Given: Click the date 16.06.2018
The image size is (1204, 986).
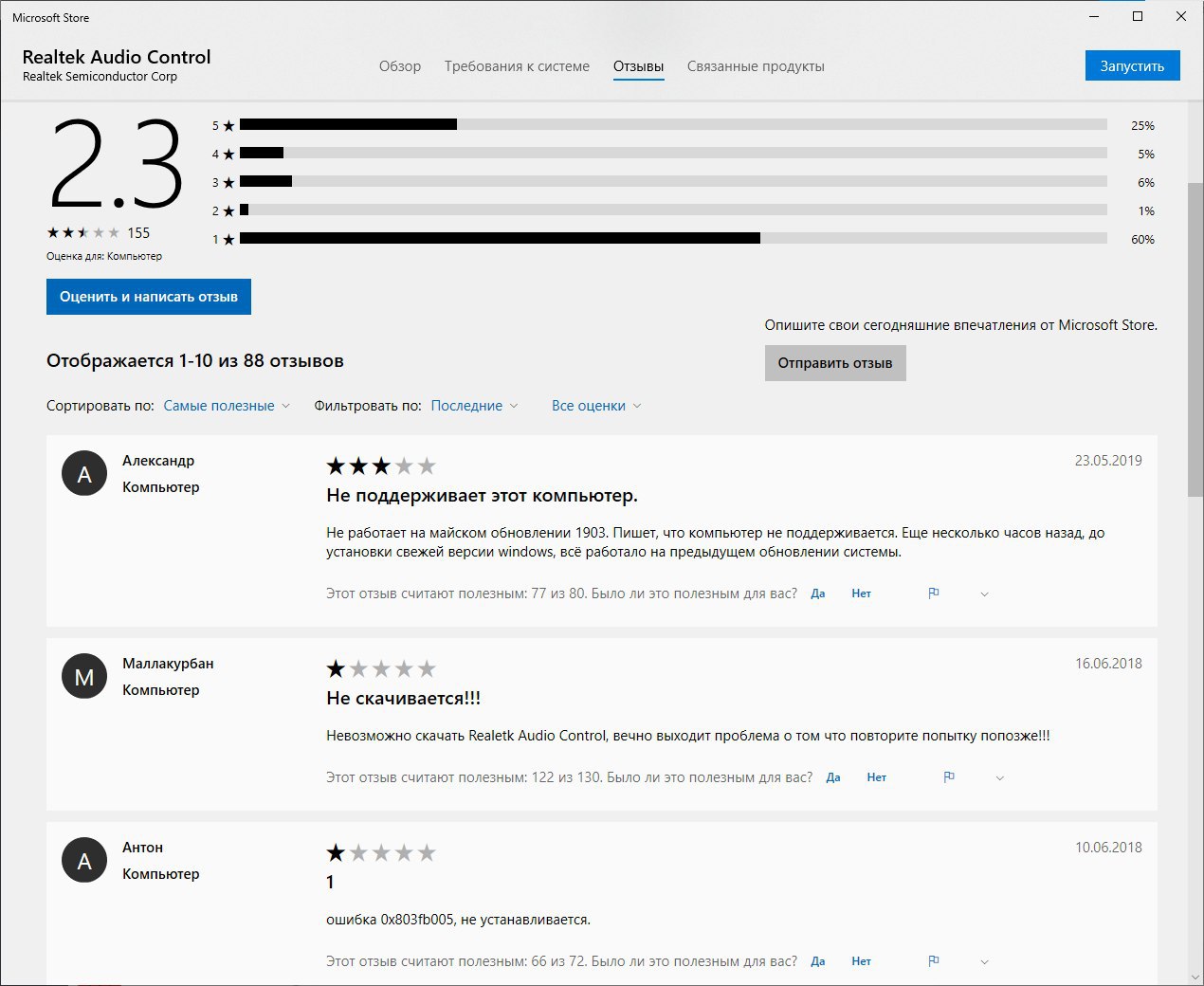Looking at the screenshot, I should pyautogui.click(x=1108, y=664).
